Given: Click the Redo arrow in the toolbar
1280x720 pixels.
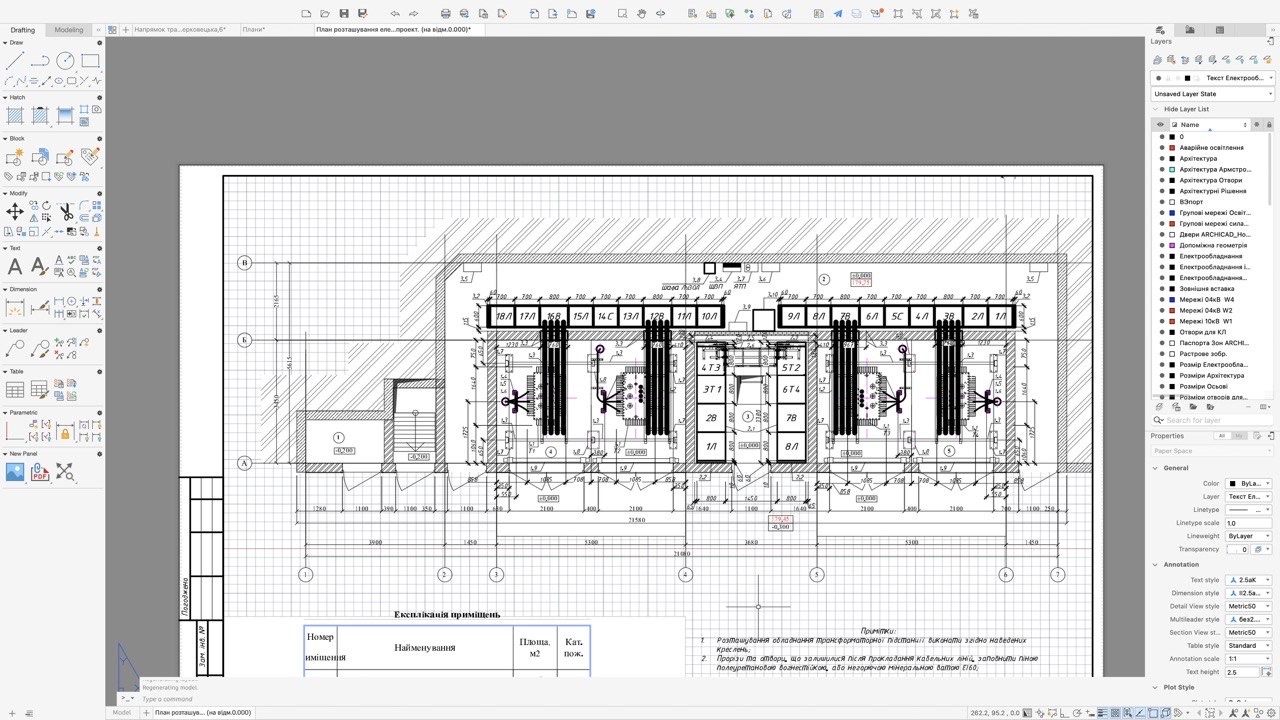Looking at the screenshot, I should click(x=413, y=13).
